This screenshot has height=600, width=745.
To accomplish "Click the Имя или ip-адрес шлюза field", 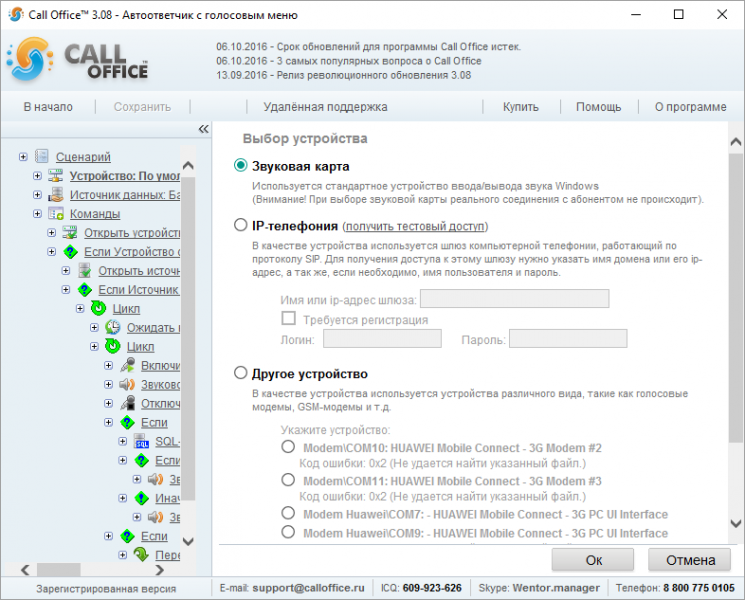I will coord(515,299).
